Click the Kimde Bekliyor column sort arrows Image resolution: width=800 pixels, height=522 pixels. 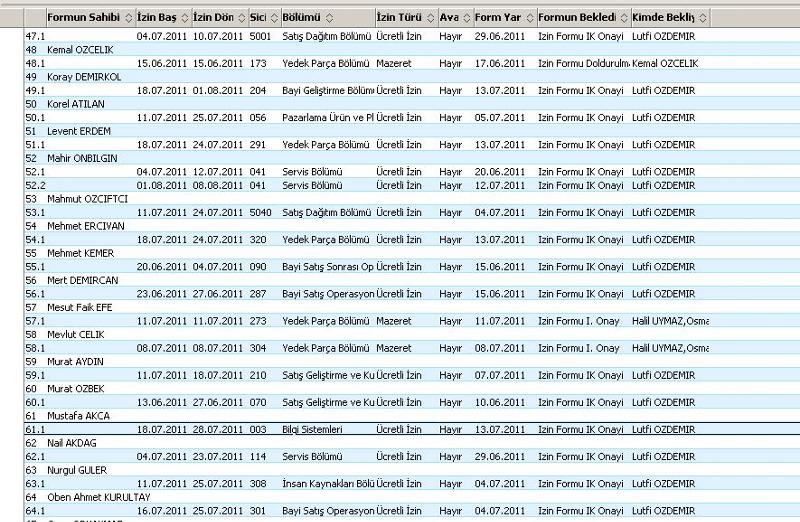pyautogui.click(x=703, y=18)
